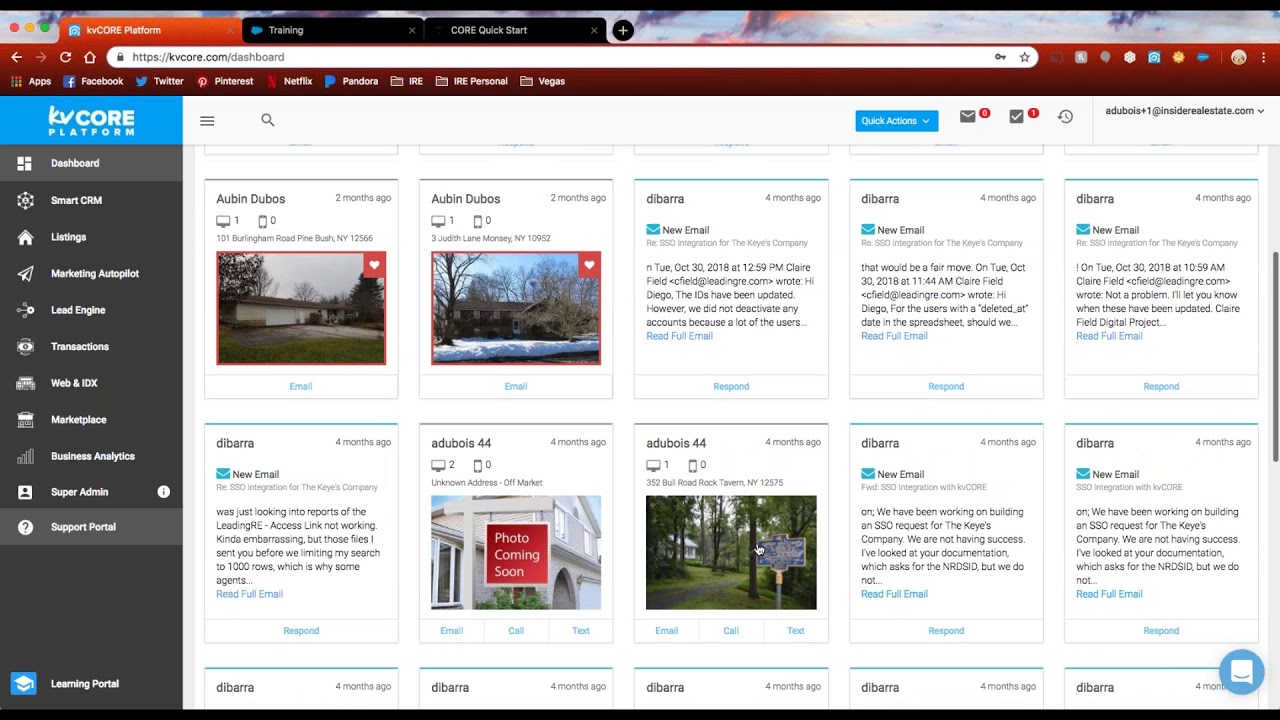
Task: Click the heart on Burlingham Road photo
Action: 374,265
